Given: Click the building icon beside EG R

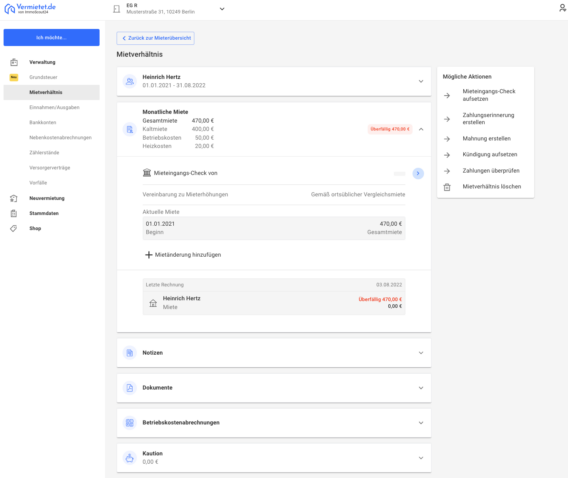Looking at the screenshot, I should (x=116, y=9).
